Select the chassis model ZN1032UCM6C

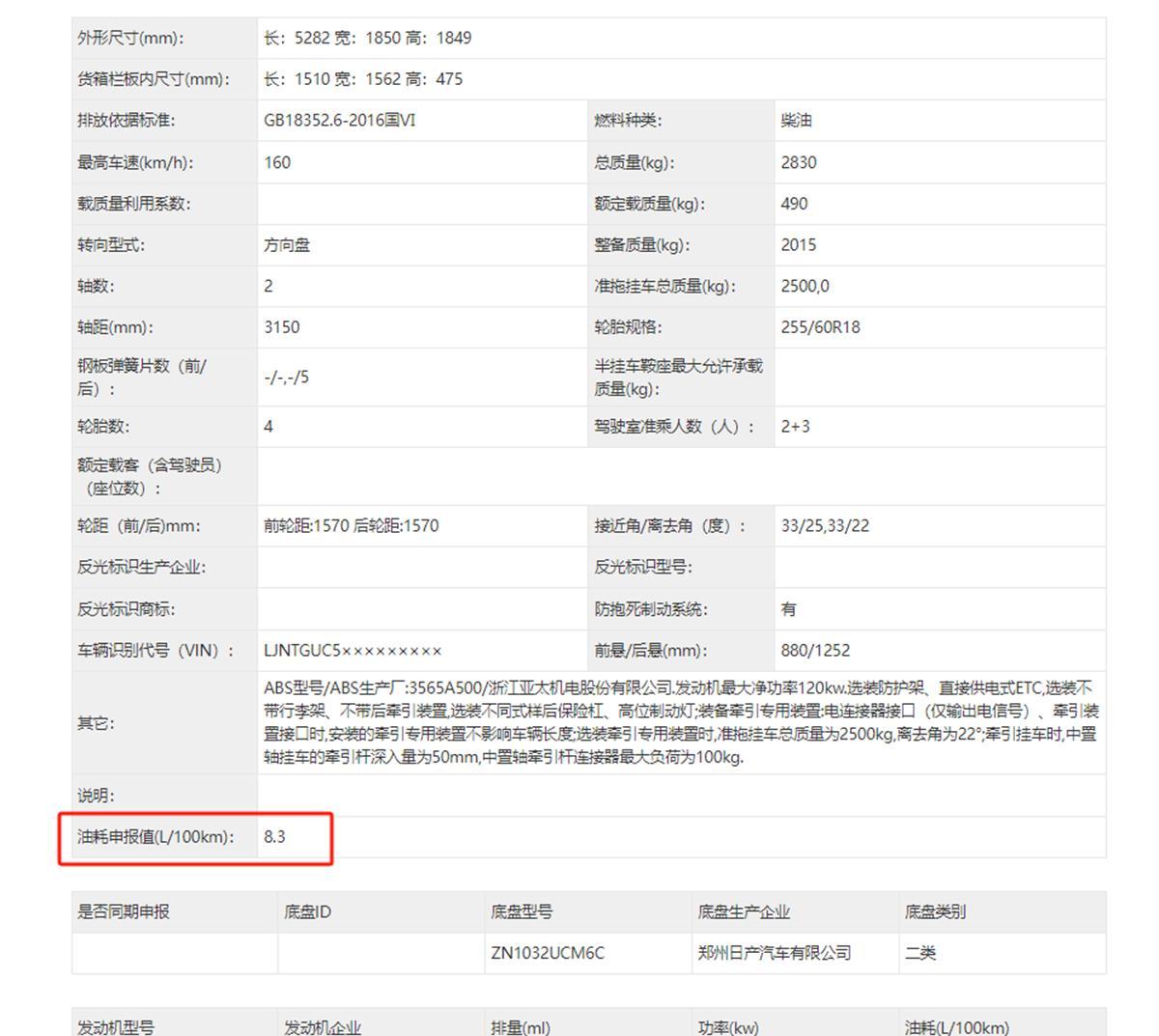point(548,953)
